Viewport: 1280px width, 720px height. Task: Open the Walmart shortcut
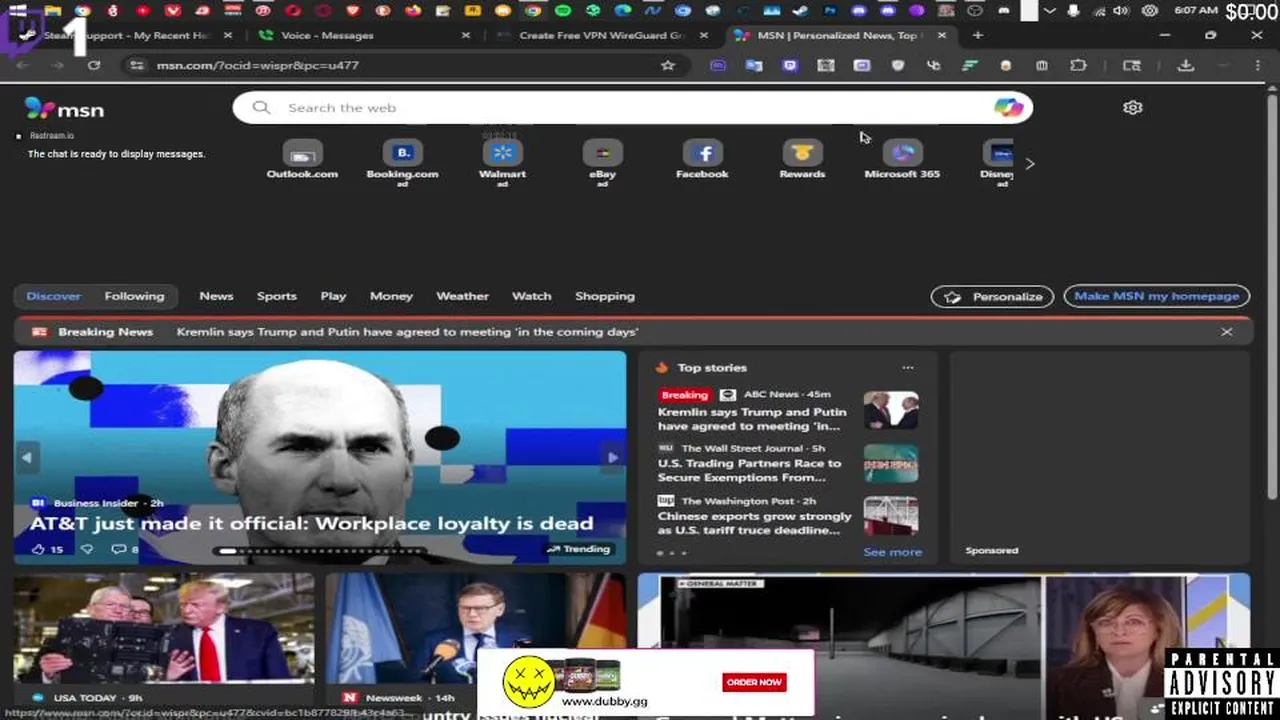coord(502,162)
